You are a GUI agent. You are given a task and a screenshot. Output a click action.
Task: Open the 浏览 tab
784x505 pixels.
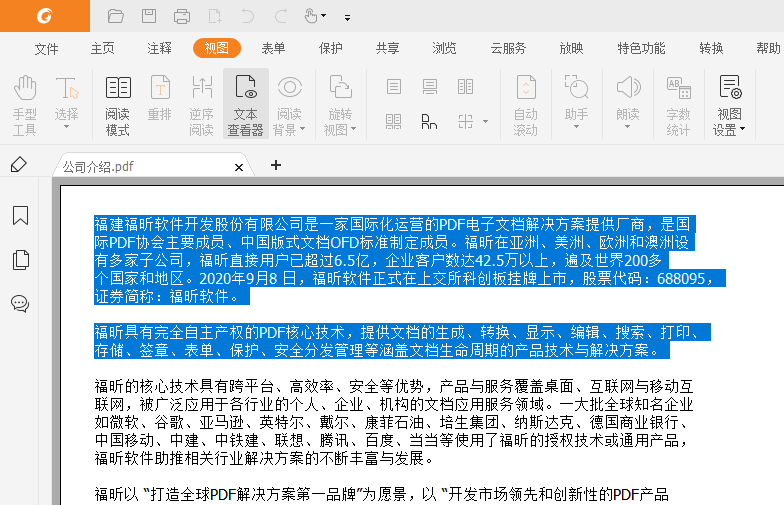coord(444,48)
